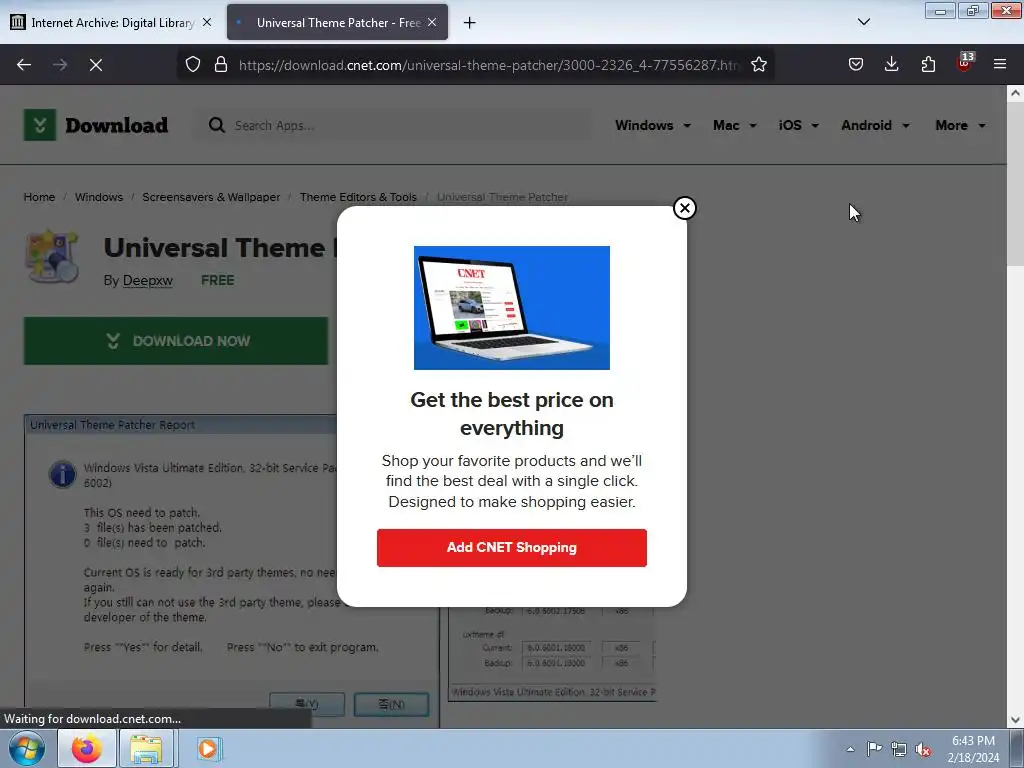This screenshot has width=1024, height=768.
Task: Click the site security padlock icon
Action: click(221, 65)
